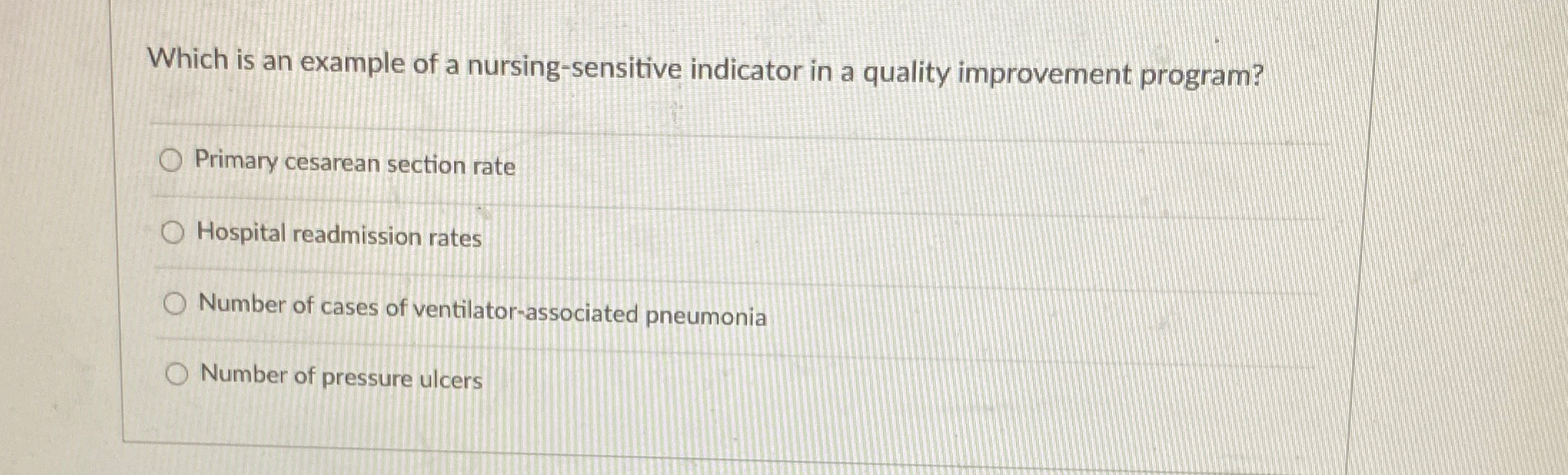
Task: Select the ventilator-associated pneumonia radio button
Action: click(x=174, y=304)
